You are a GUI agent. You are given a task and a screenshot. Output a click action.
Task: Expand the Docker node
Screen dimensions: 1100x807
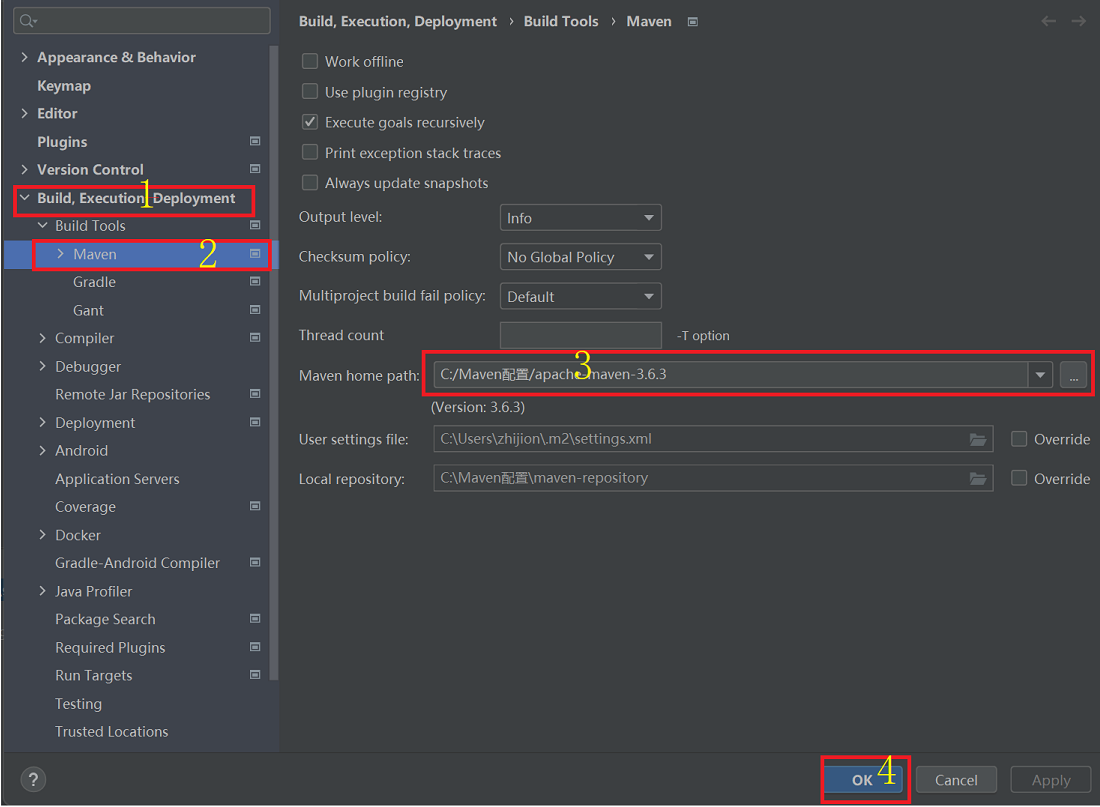pos(43,535)
